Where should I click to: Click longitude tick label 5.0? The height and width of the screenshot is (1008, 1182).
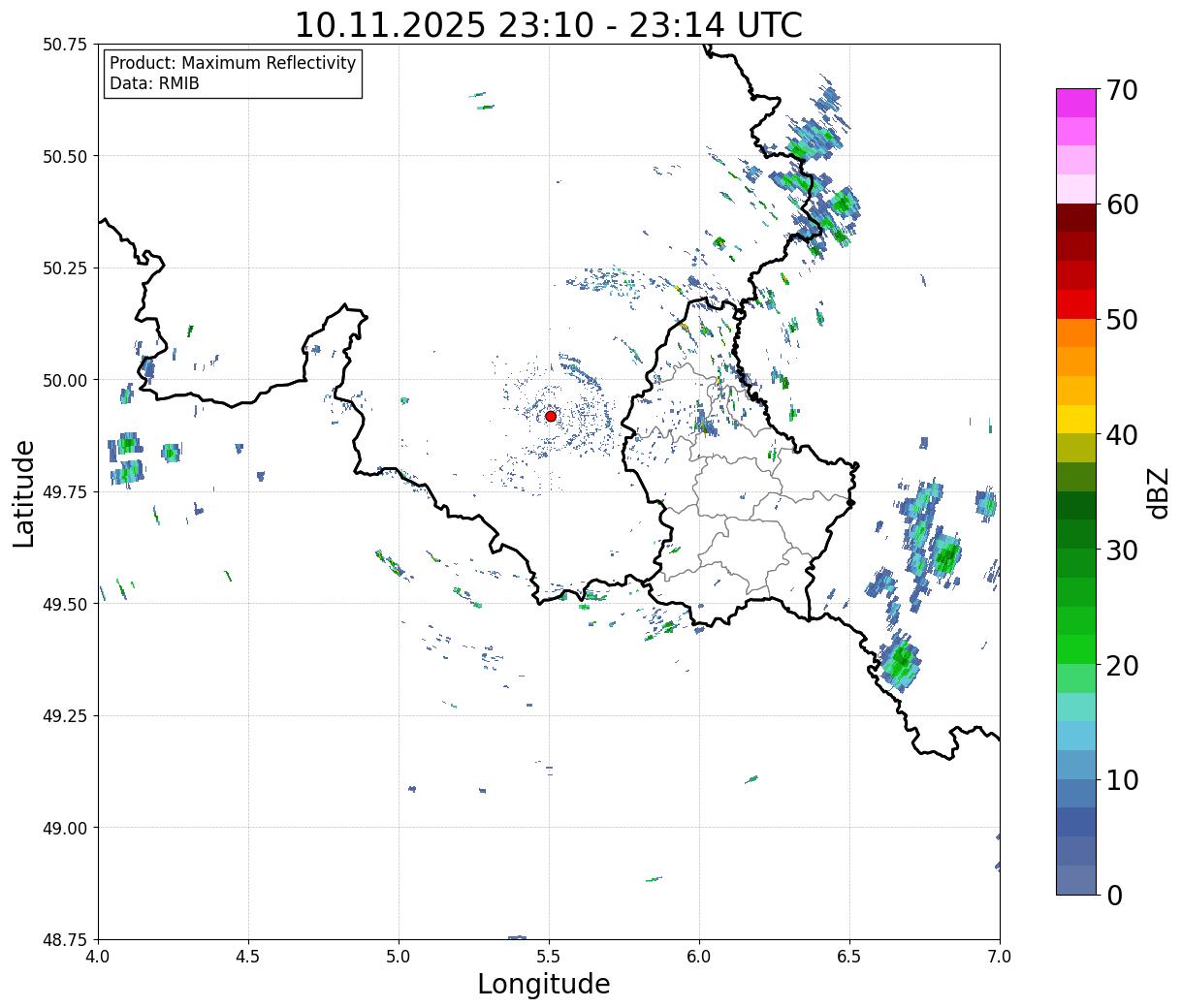[399, 957]
